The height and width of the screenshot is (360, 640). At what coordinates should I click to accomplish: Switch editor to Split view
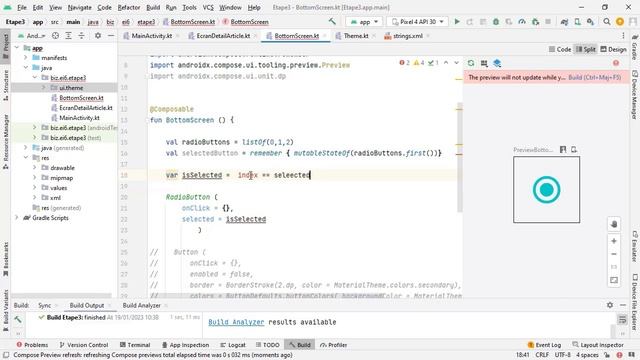(586, 49)
